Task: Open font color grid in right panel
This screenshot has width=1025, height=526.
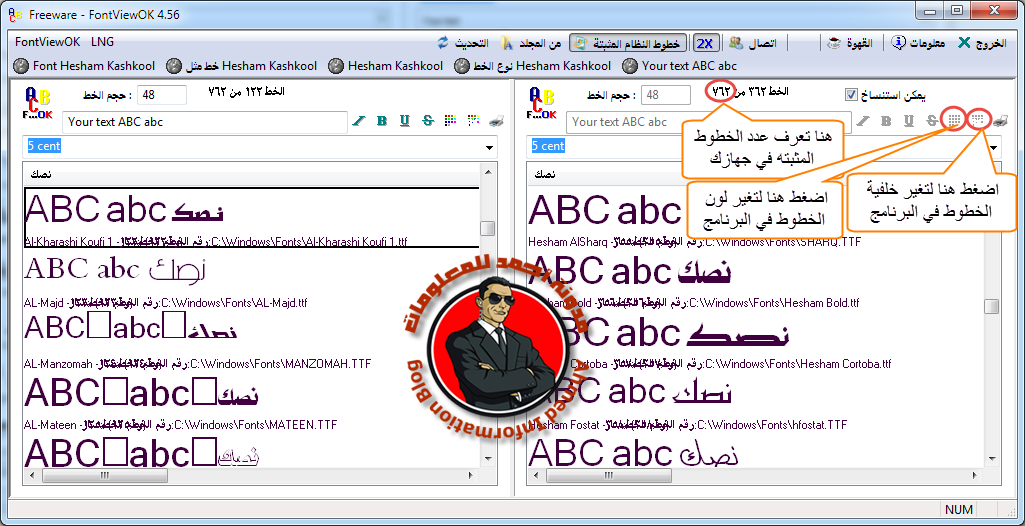Action: click(x=954, y=120)
